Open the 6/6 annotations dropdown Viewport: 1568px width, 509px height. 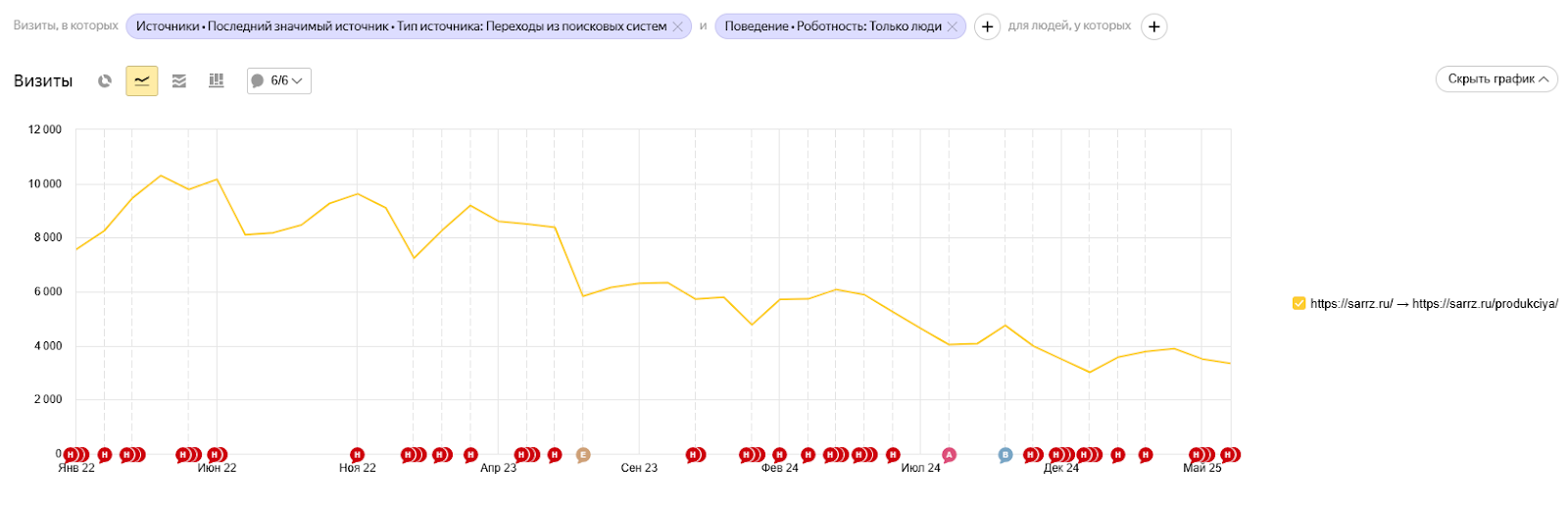click(279, 81)
